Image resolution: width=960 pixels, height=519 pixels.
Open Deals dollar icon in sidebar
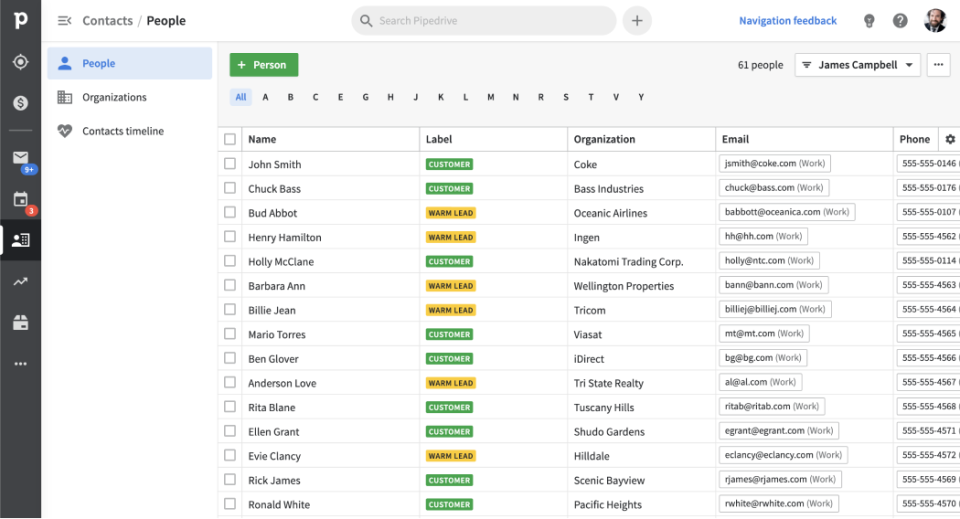[x=20, y=103]
